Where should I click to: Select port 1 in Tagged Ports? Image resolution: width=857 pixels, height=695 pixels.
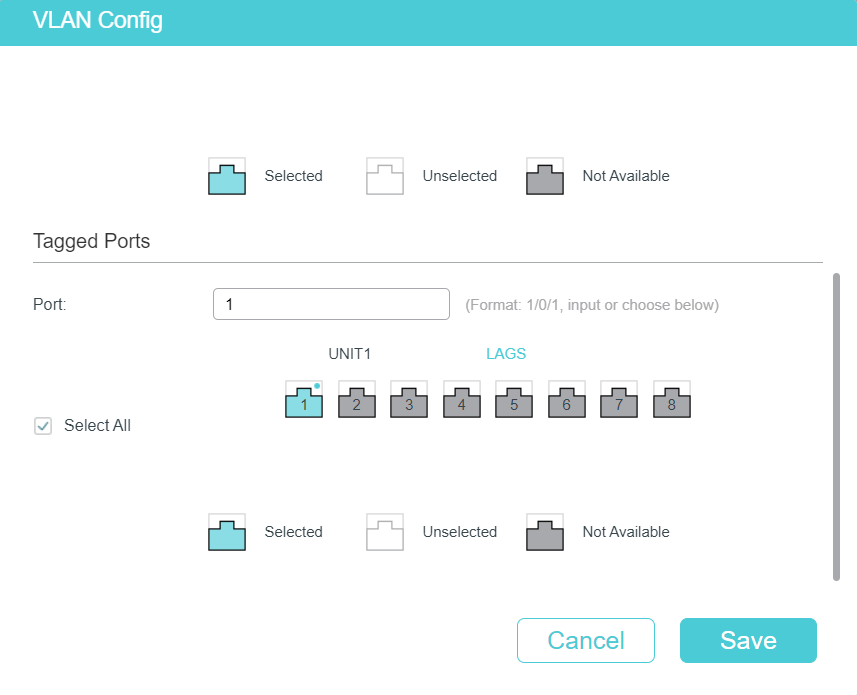(304, 399)
